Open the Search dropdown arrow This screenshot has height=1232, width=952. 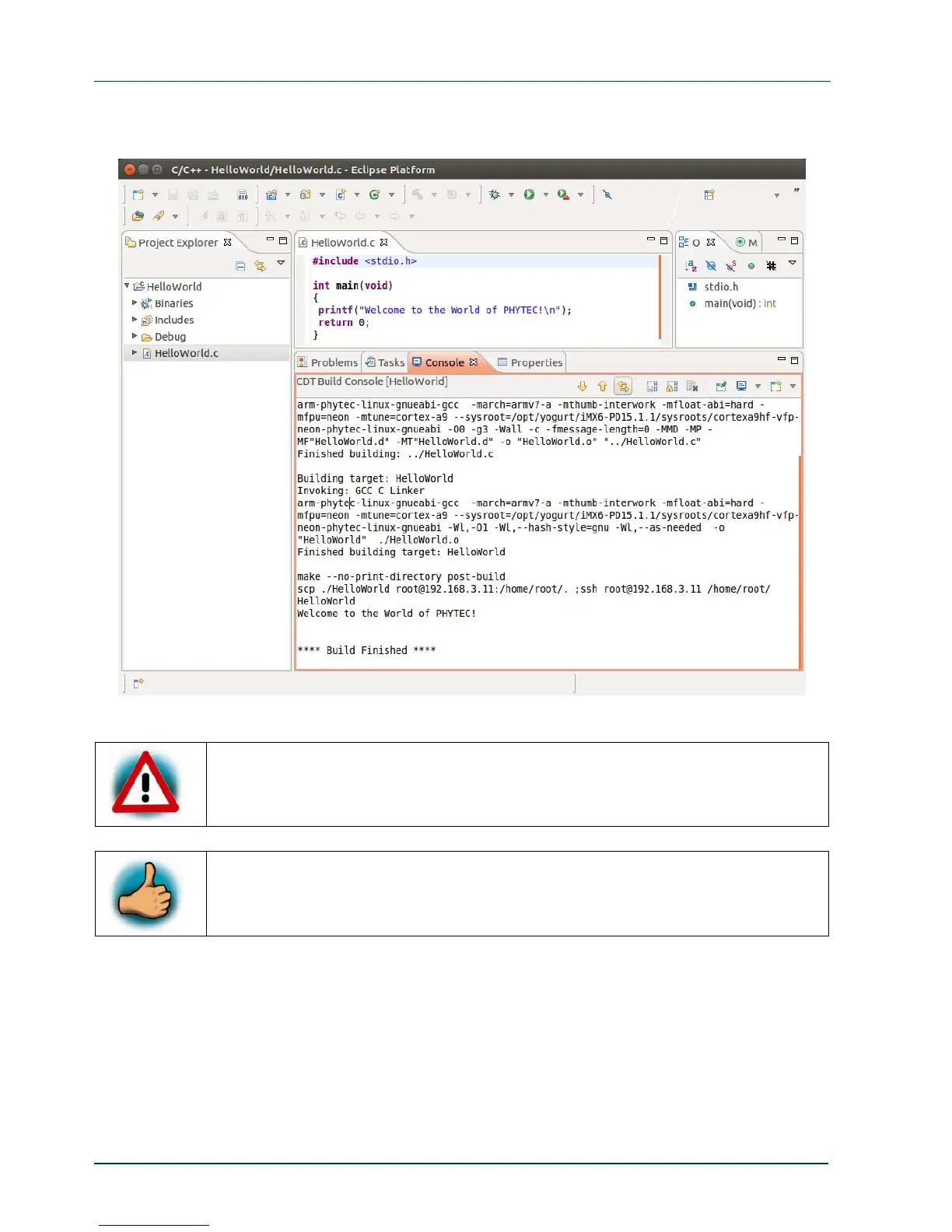tap(175, 216)
